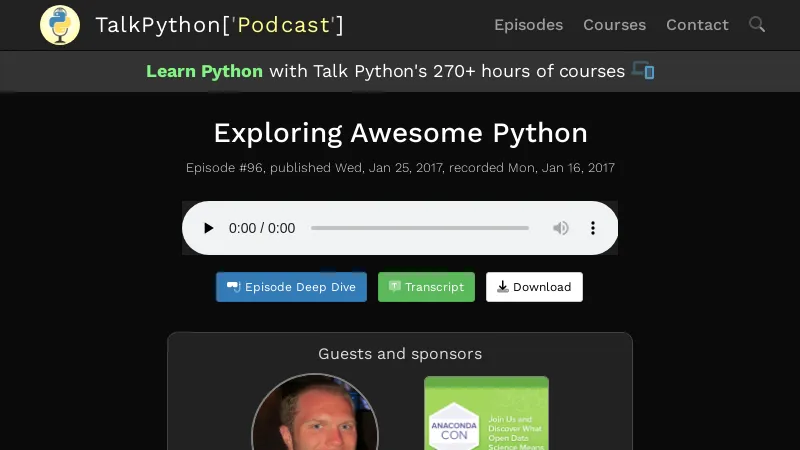This screenshot has height=450, width=800.
Task: Navigate to the Contact page
Action: pyautogui.click(x=697, y=25)
